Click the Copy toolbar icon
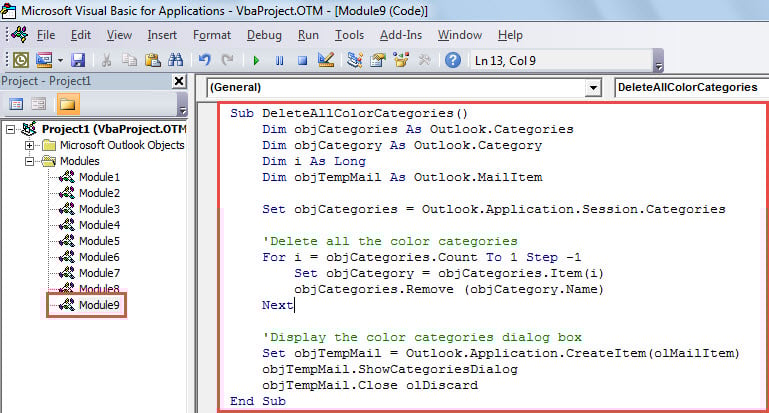 (129, 60)
